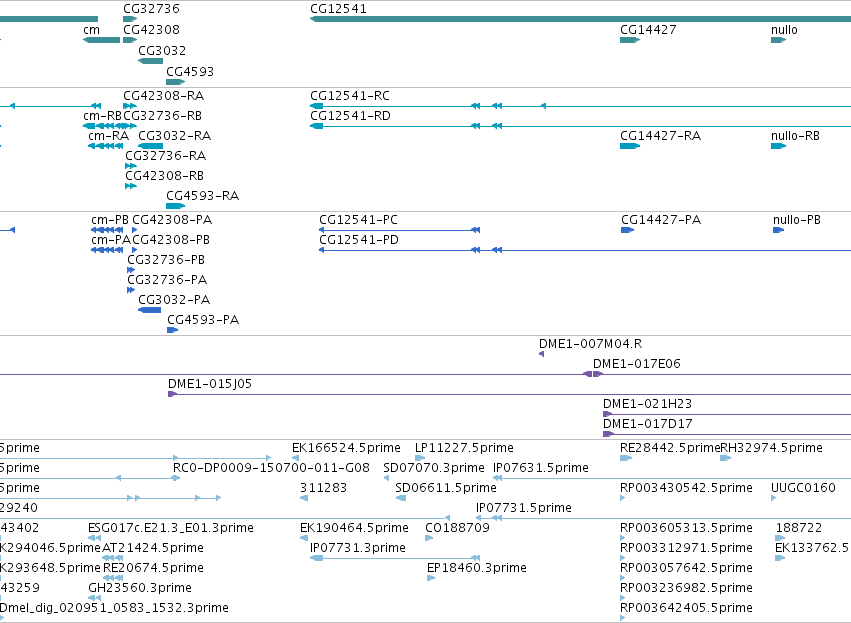851x623 pixels.
Task: Click the CG3032 gene label in top track
Action: (x=162, y=51)
